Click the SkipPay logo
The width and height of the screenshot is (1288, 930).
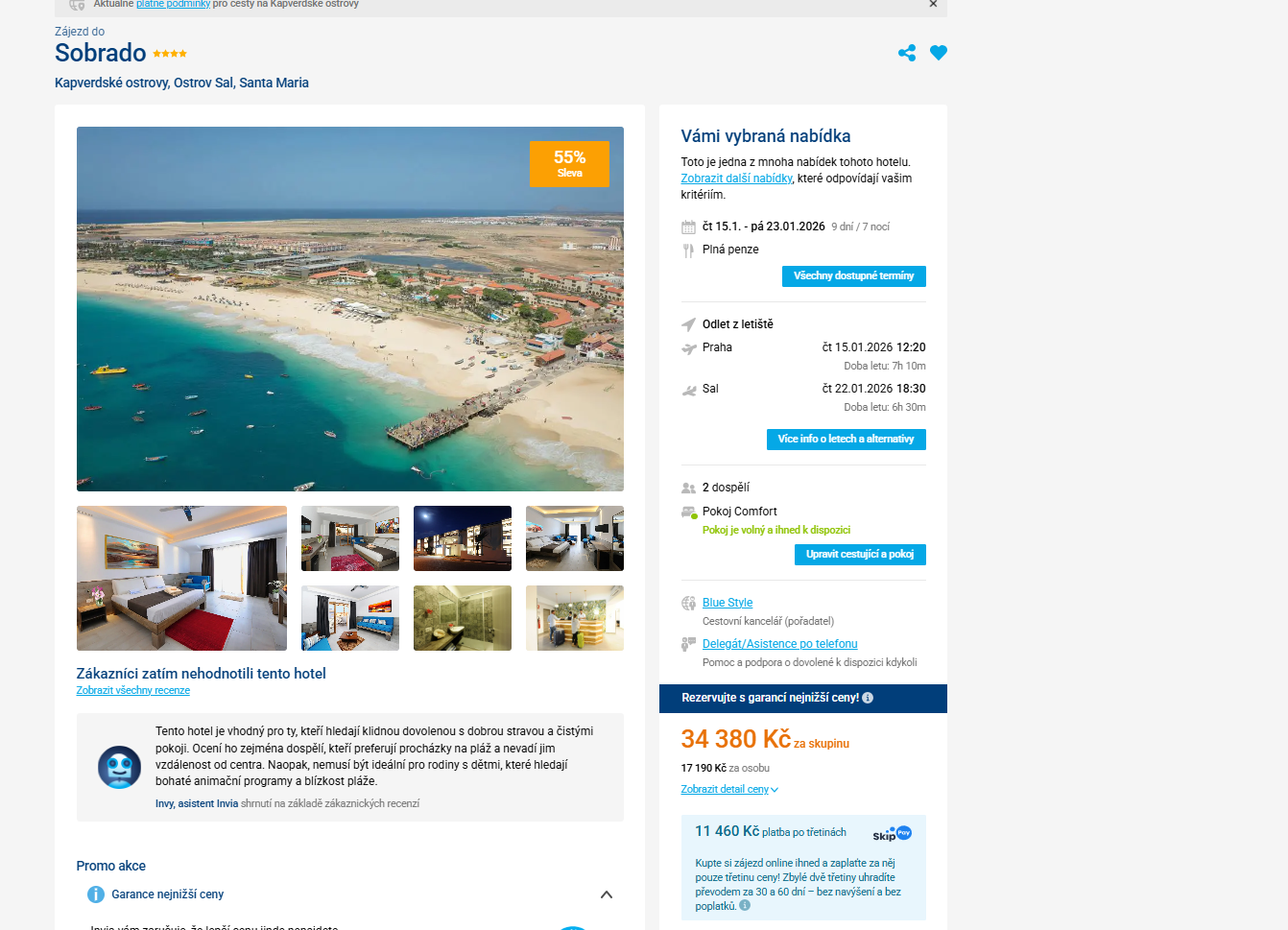892,834
